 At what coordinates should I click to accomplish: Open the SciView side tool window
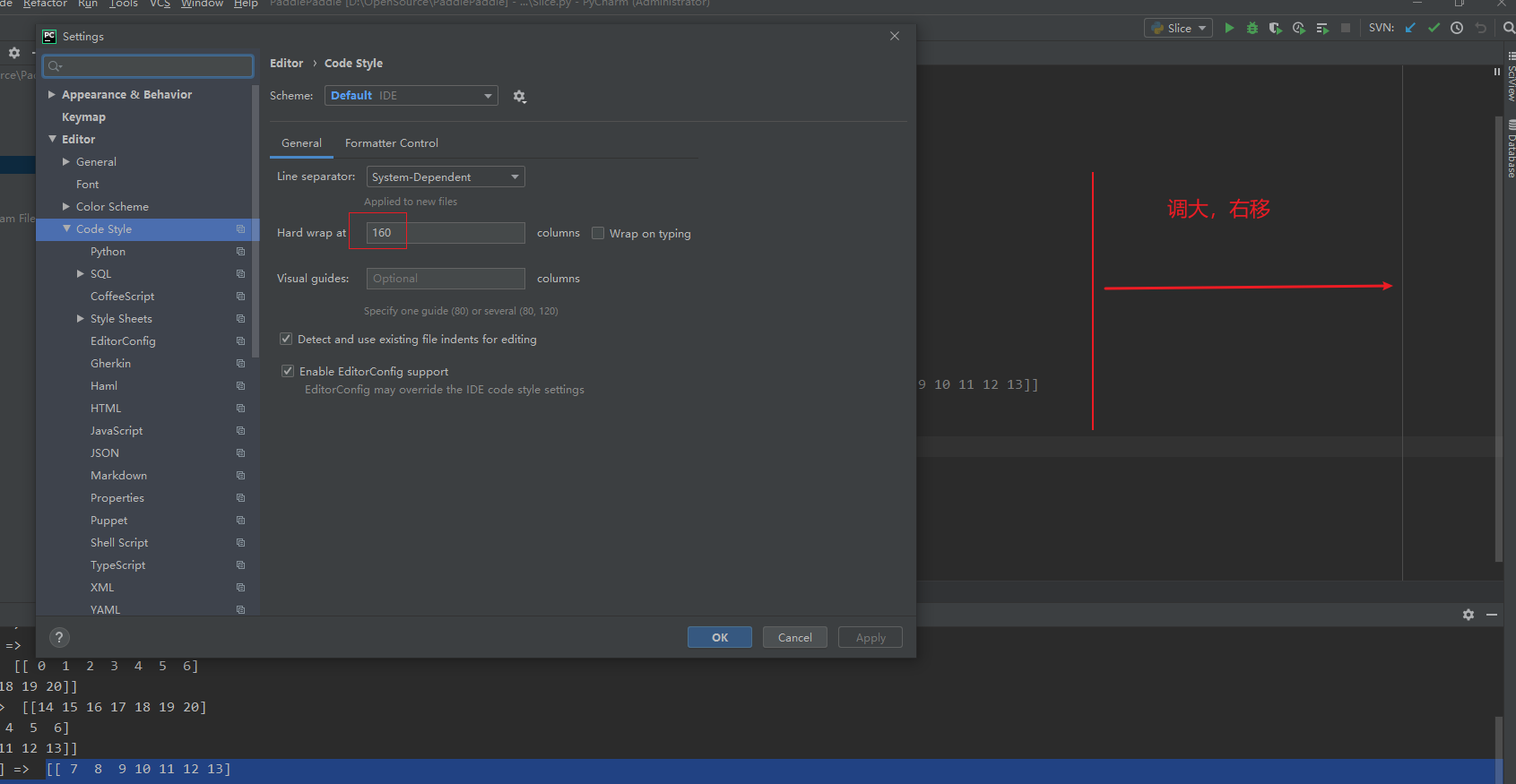point(1510,76)
